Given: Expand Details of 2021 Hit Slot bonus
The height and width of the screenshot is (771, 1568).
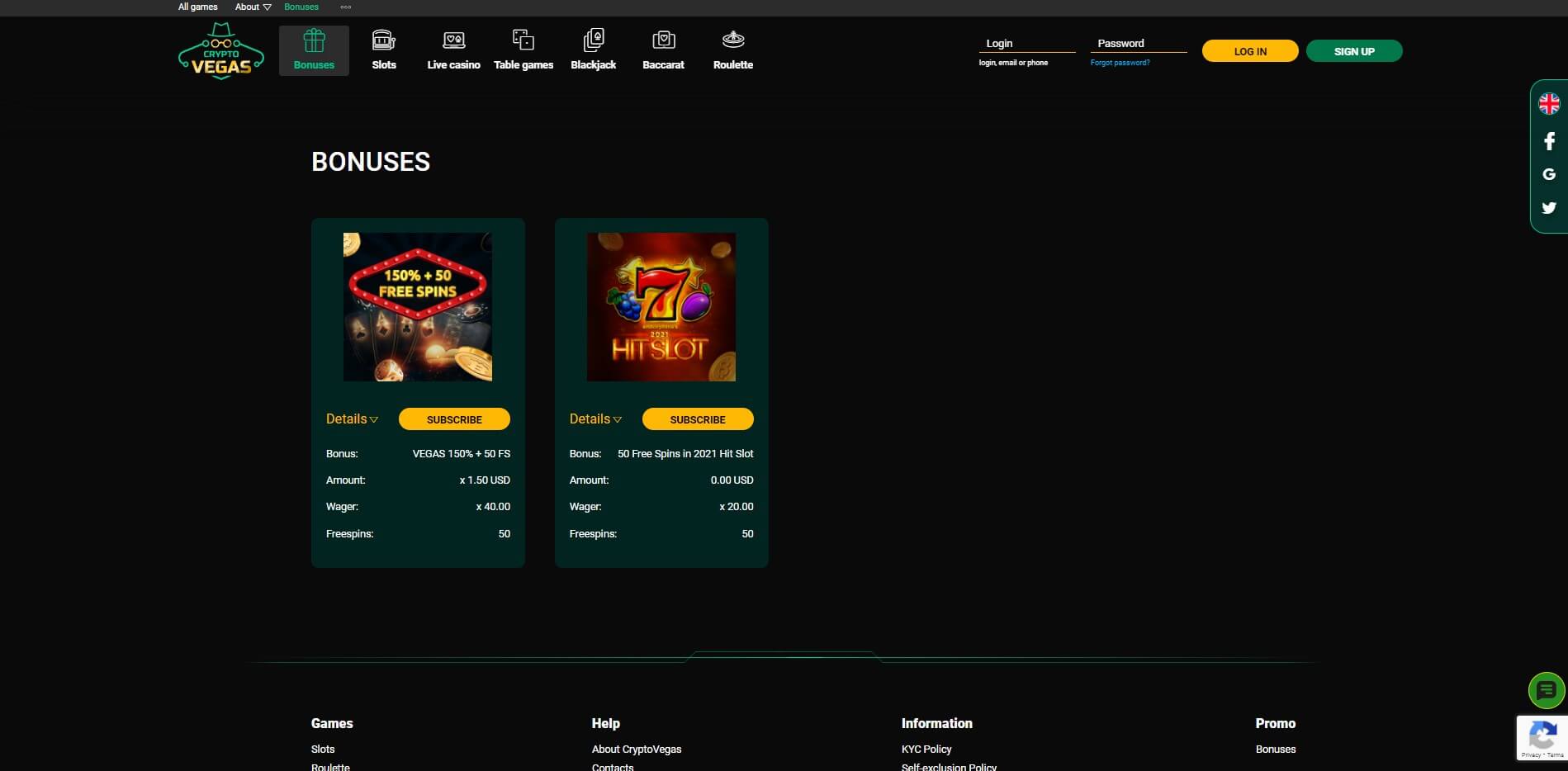Looking at the screenshot, I should click(x=595, y=419).
